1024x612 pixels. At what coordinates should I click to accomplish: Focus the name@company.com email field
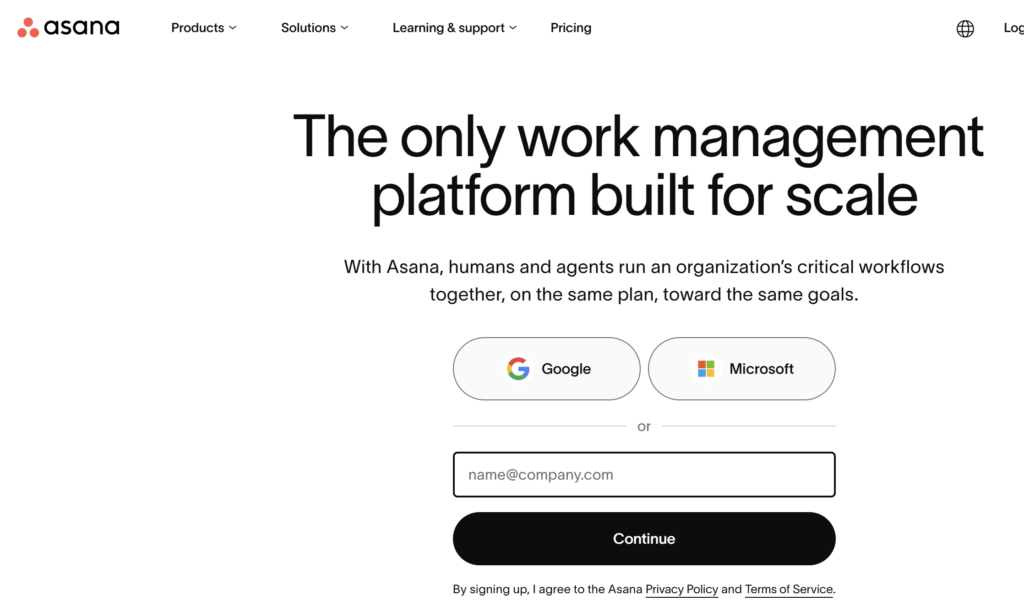644,475
